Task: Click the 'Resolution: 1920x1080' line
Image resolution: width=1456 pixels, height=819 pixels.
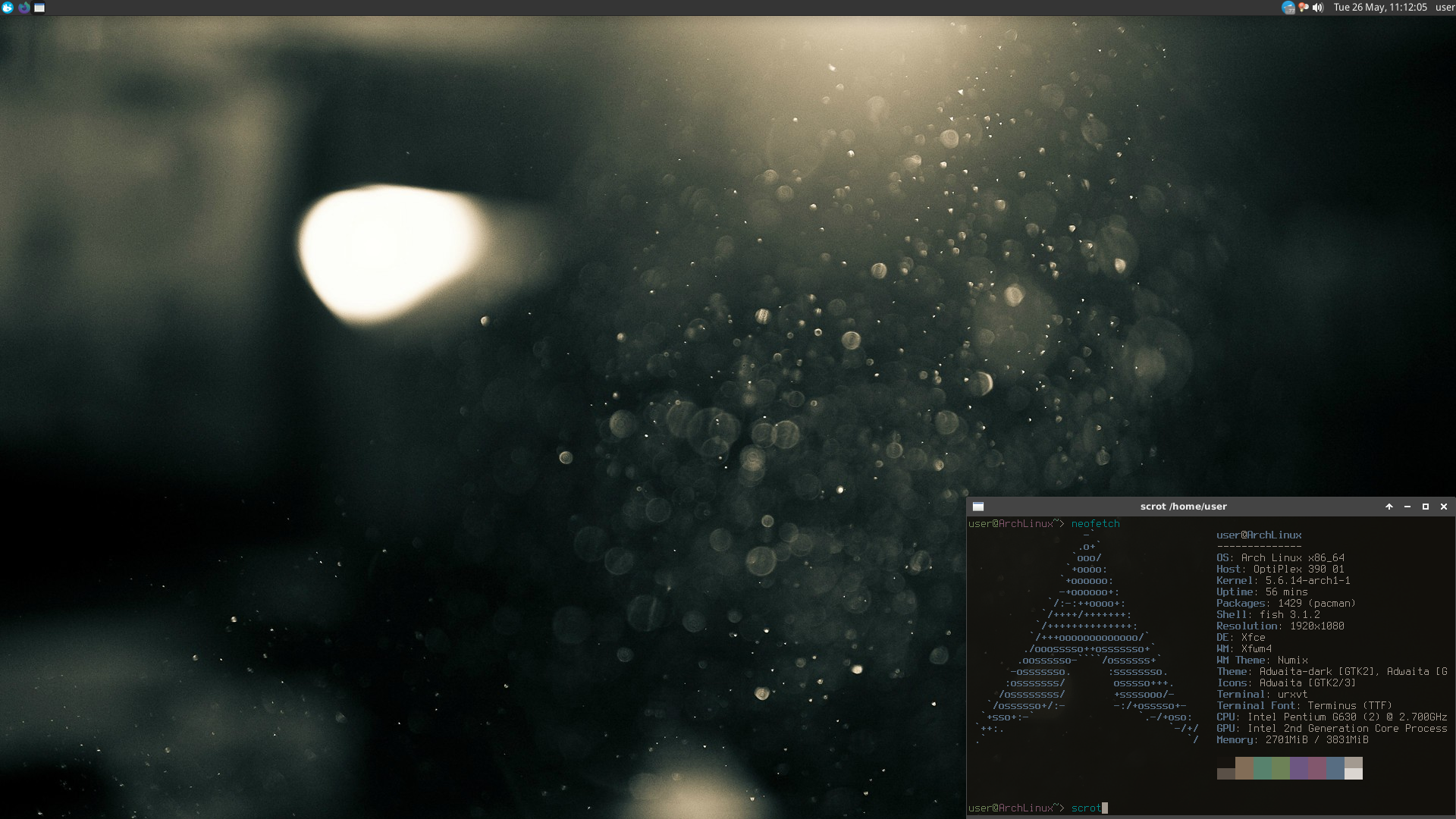Action: point(1280,626)
